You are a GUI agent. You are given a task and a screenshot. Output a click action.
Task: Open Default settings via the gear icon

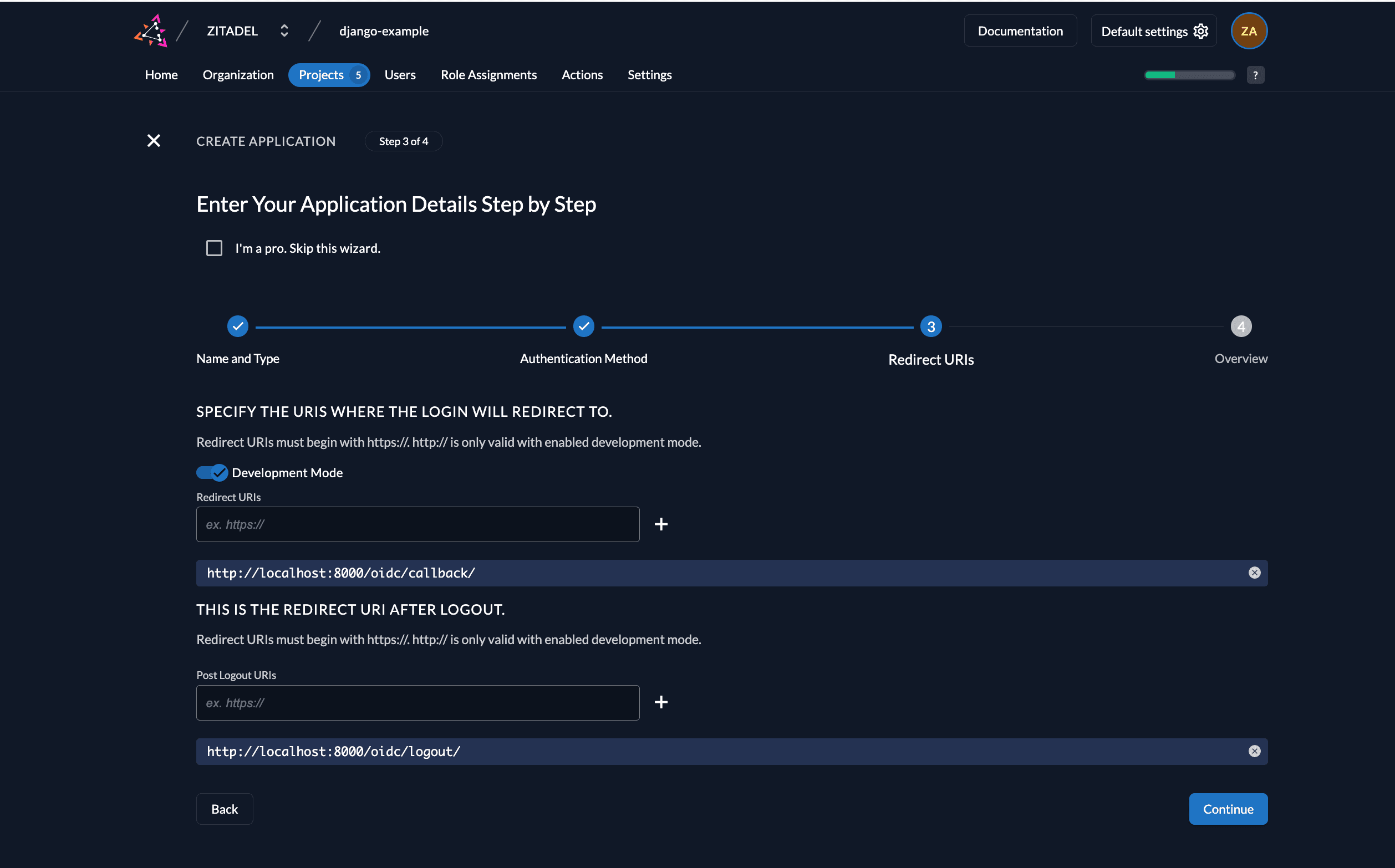coord(1200,31)
